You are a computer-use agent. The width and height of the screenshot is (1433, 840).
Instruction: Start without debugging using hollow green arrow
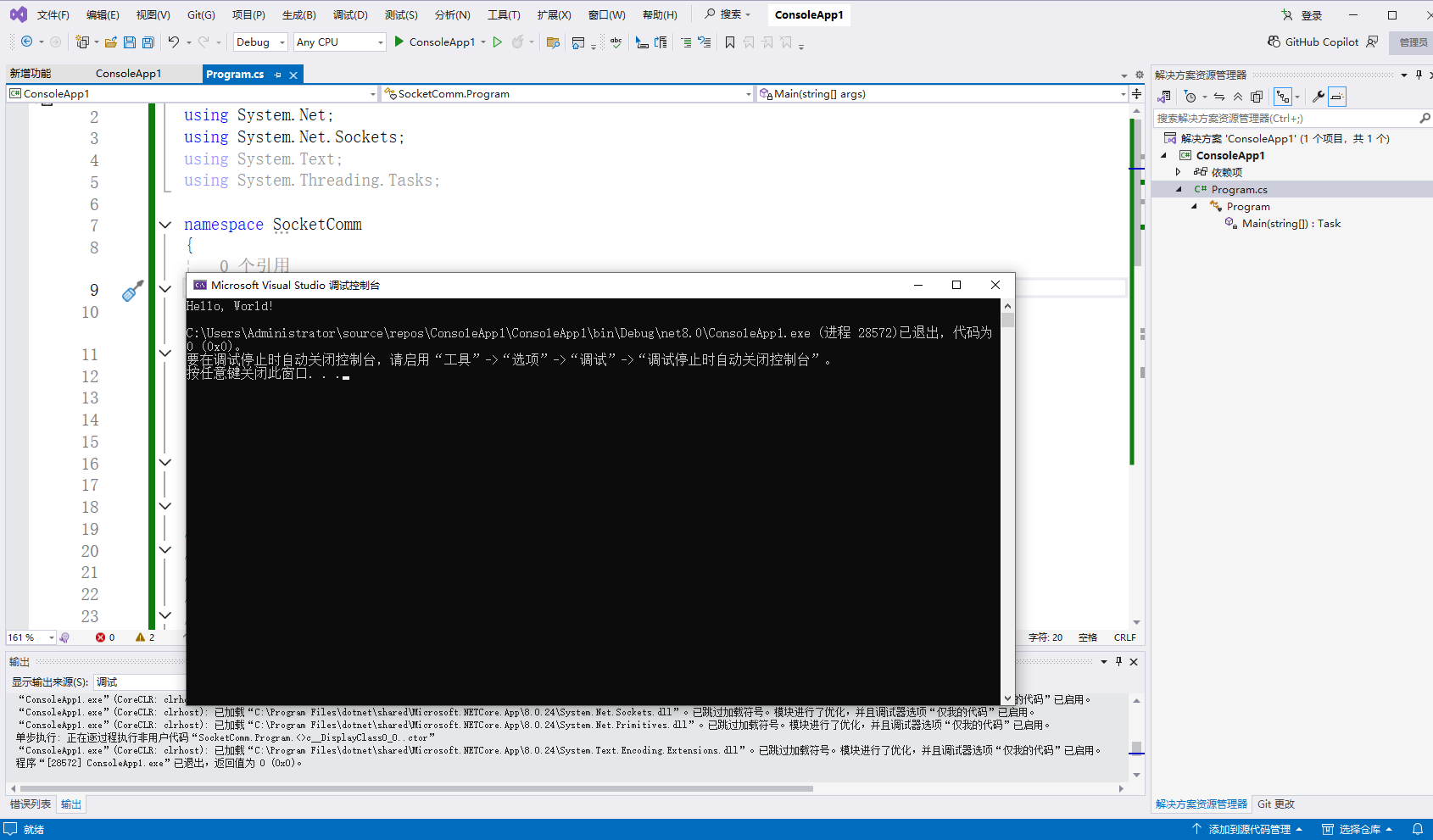498,42
